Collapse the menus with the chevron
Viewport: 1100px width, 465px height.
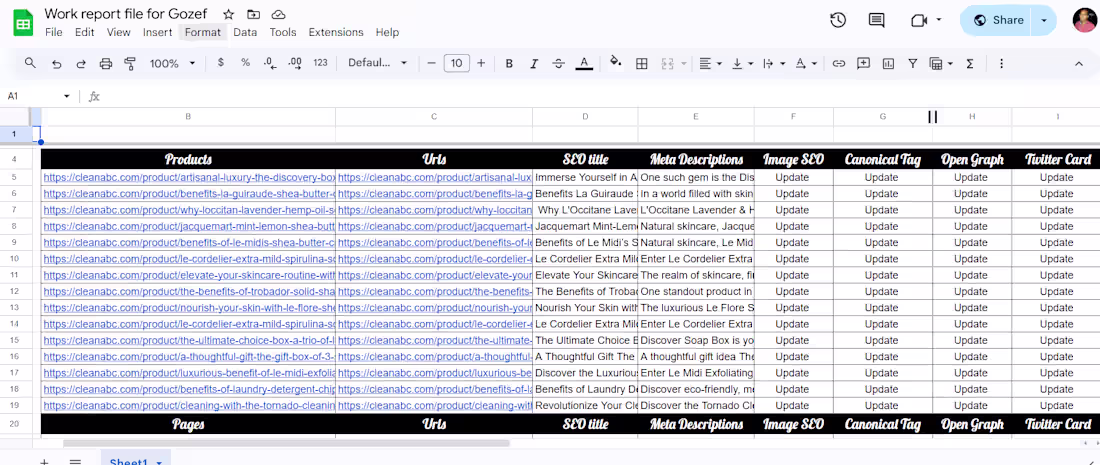point(1079,64)
